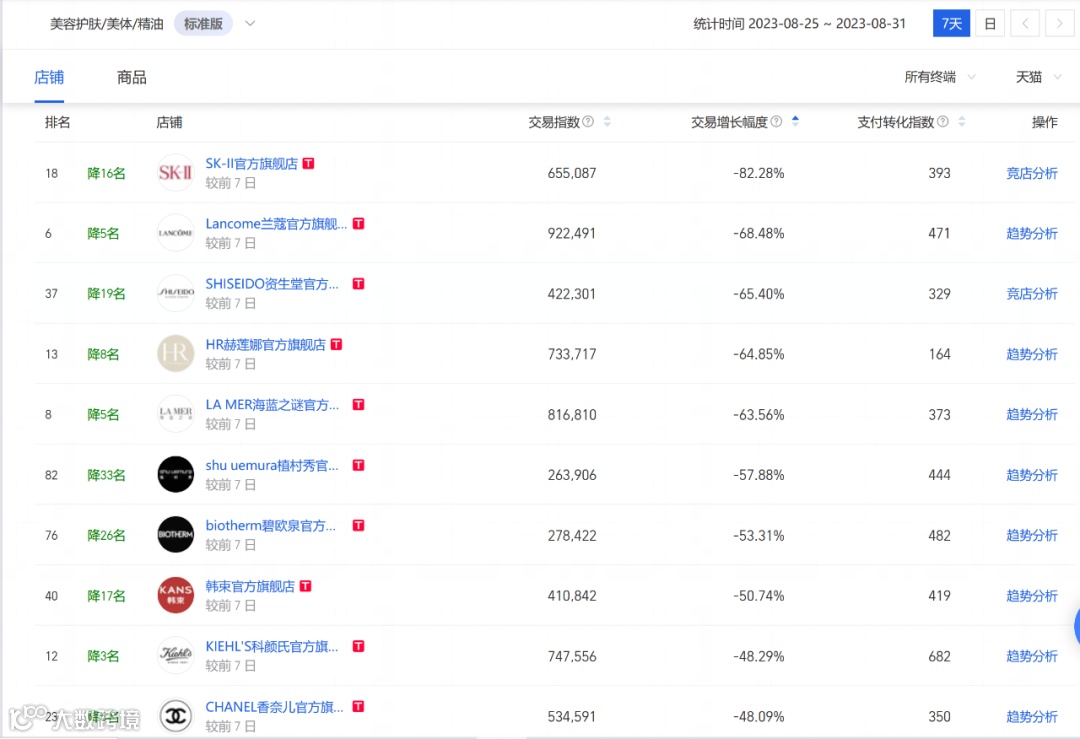Open Lancome兰蔻官方旗舰 store link
The image size is (1080, 739).
(x=276, y=223)
